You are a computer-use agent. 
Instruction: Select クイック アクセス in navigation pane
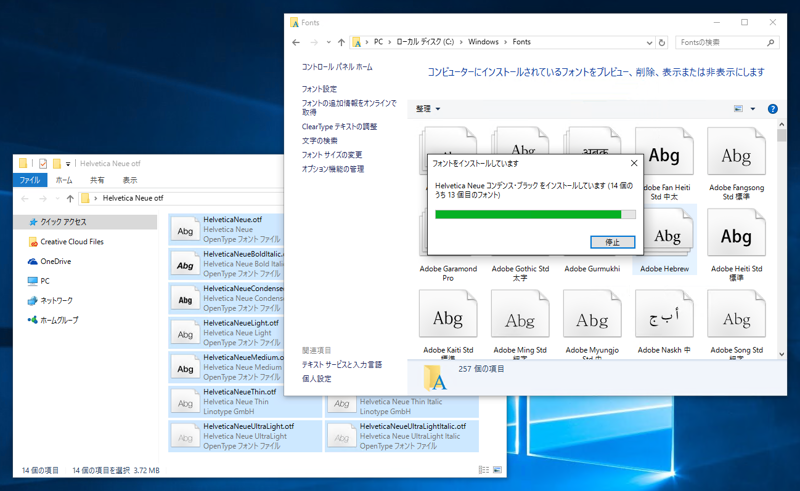[85, 222]
